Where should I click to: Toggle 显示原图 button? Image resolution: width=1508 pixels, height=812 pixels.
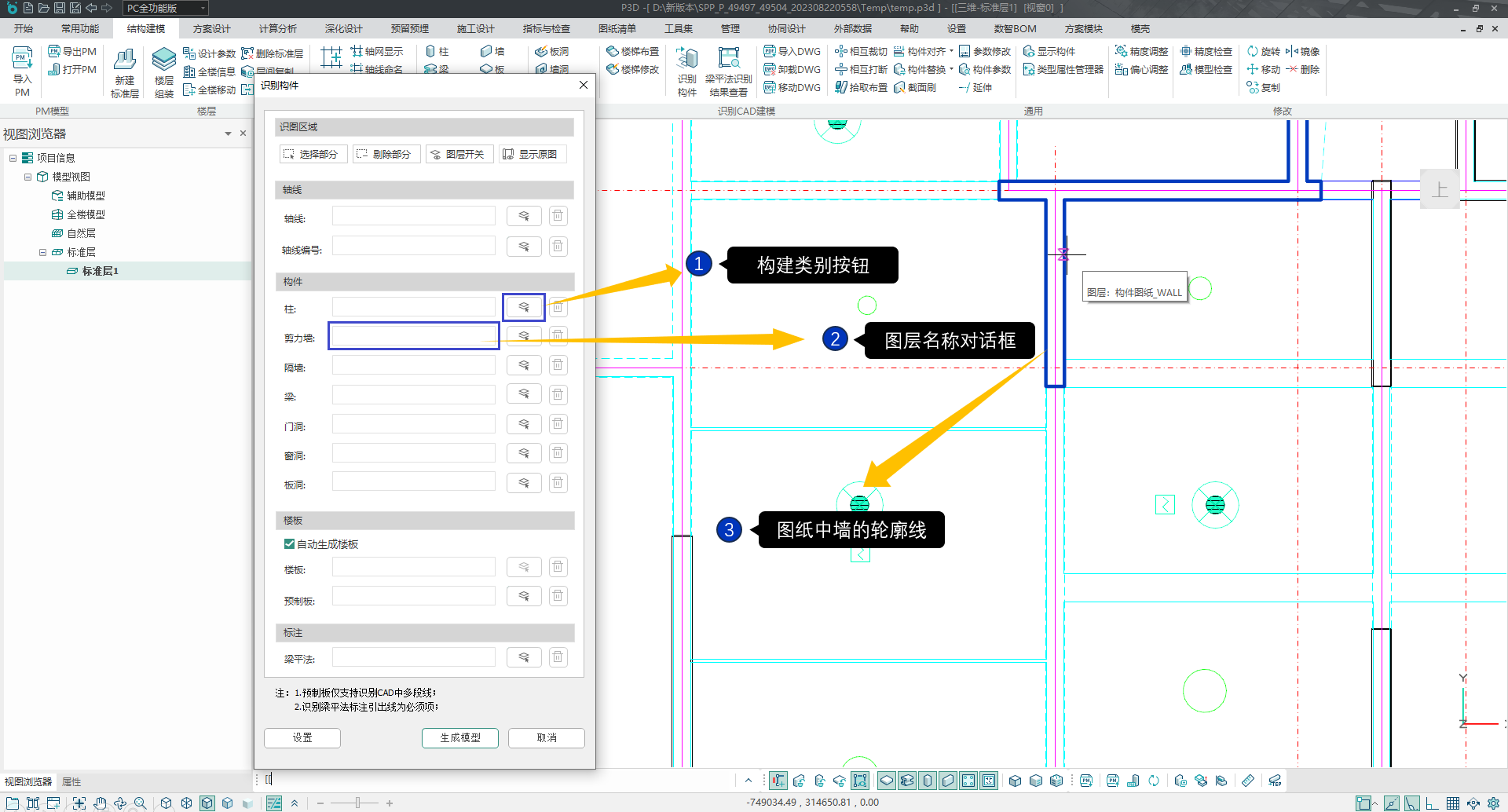(x=533, y=155)
